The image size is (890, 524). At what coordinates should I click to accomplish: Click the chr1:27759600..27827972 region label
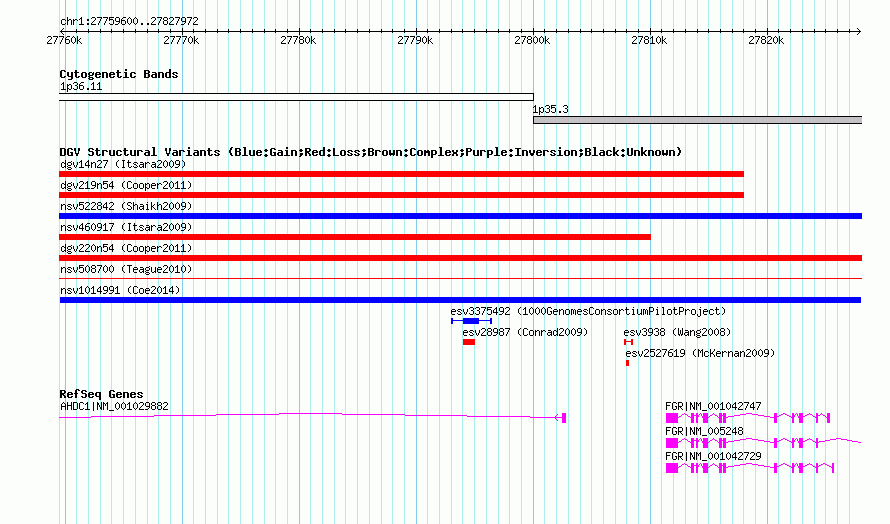pos(129,21)
